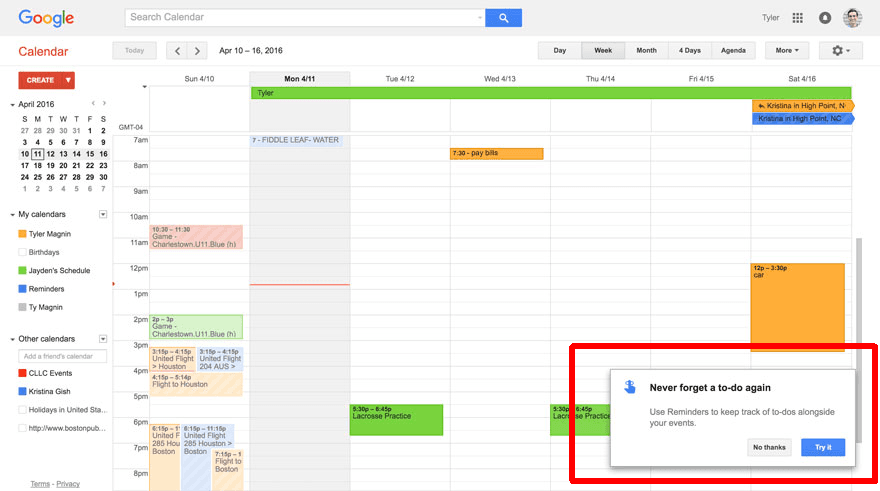Open the Create button dropdown arrow

coord(68,80)
